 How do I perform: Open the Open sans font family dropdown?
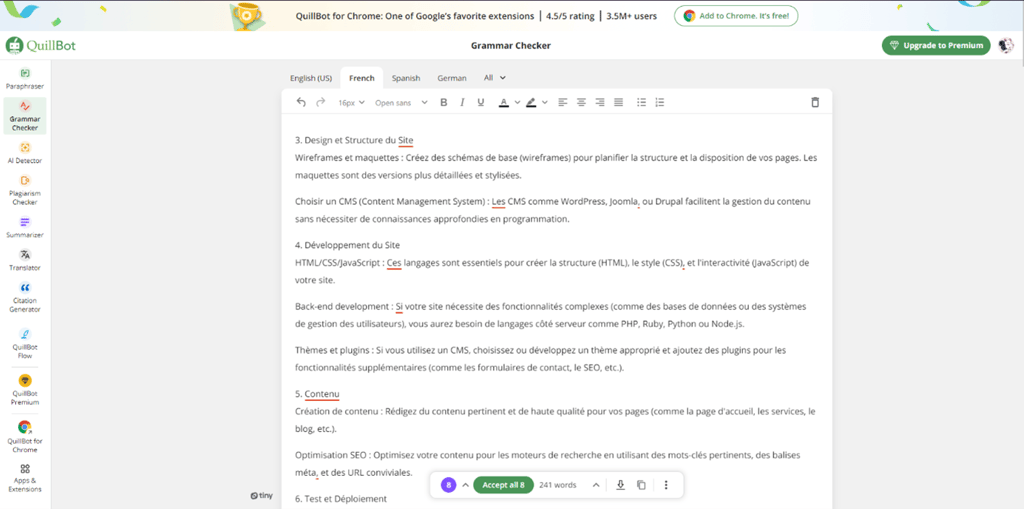[x=401, y=103]
